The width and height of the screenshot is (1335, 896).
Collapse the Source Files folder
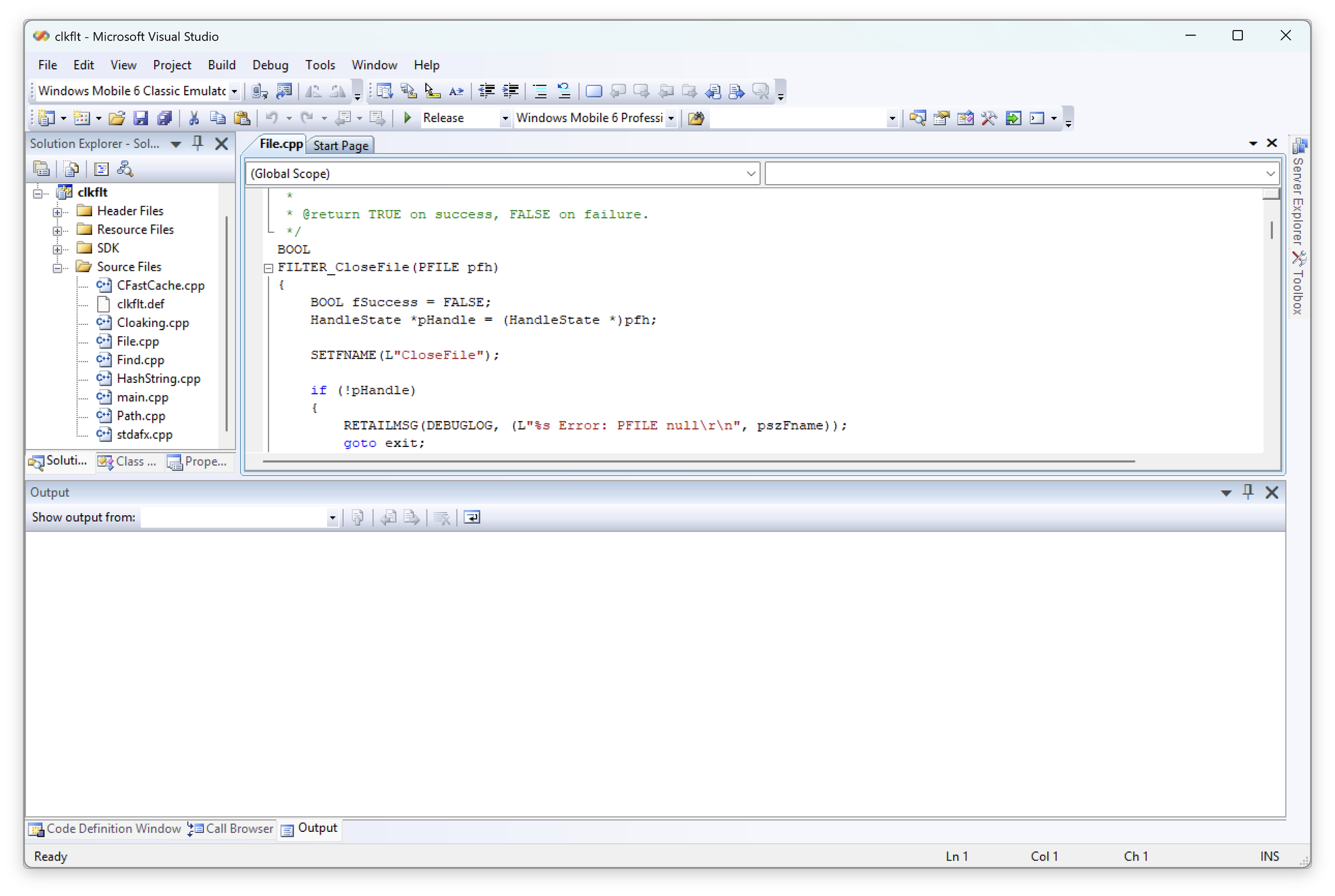pos(58,268)
